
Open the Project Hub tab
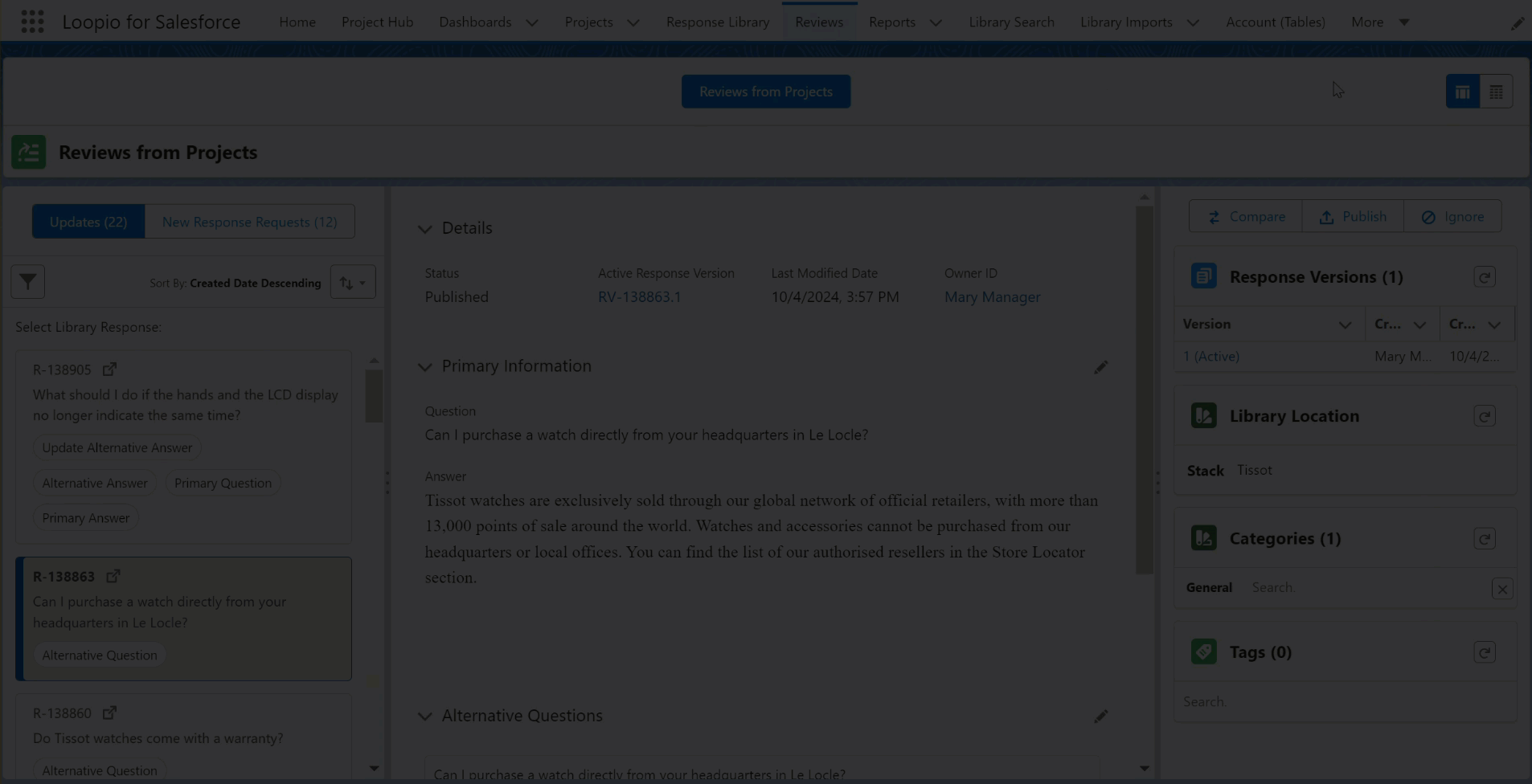point(377,22)
